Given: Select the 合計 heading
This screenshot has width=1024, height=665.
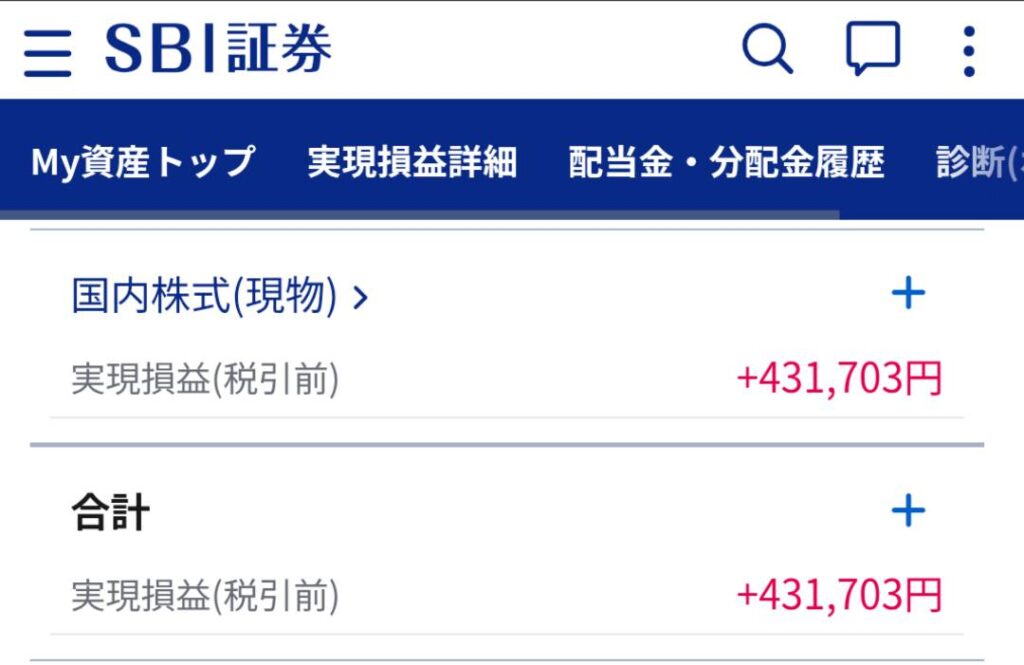Looking at the screenshot, I should [111, 514].
